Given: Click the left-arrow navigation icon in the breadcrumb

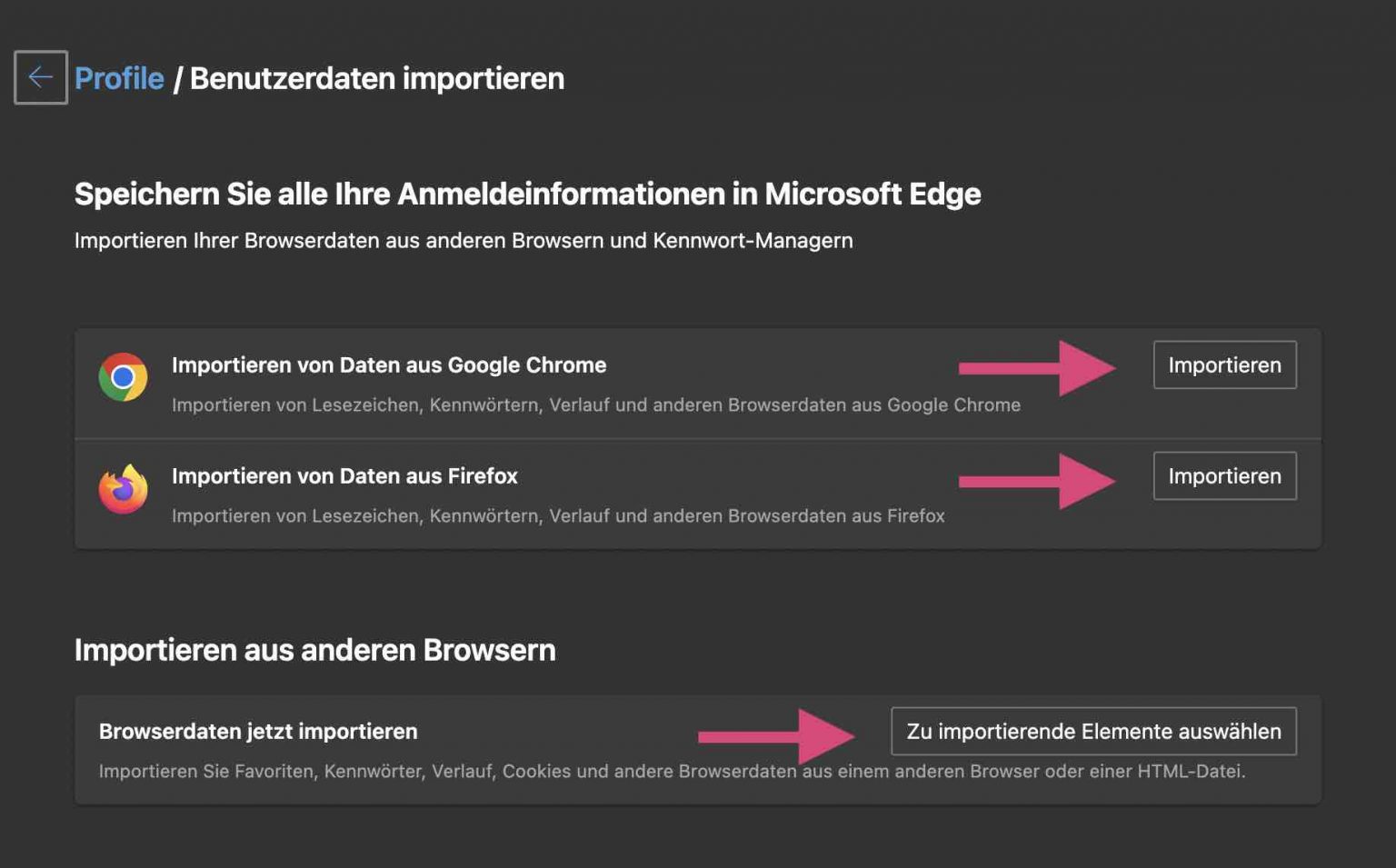Looking at the screenshot, I should [40, 78].
